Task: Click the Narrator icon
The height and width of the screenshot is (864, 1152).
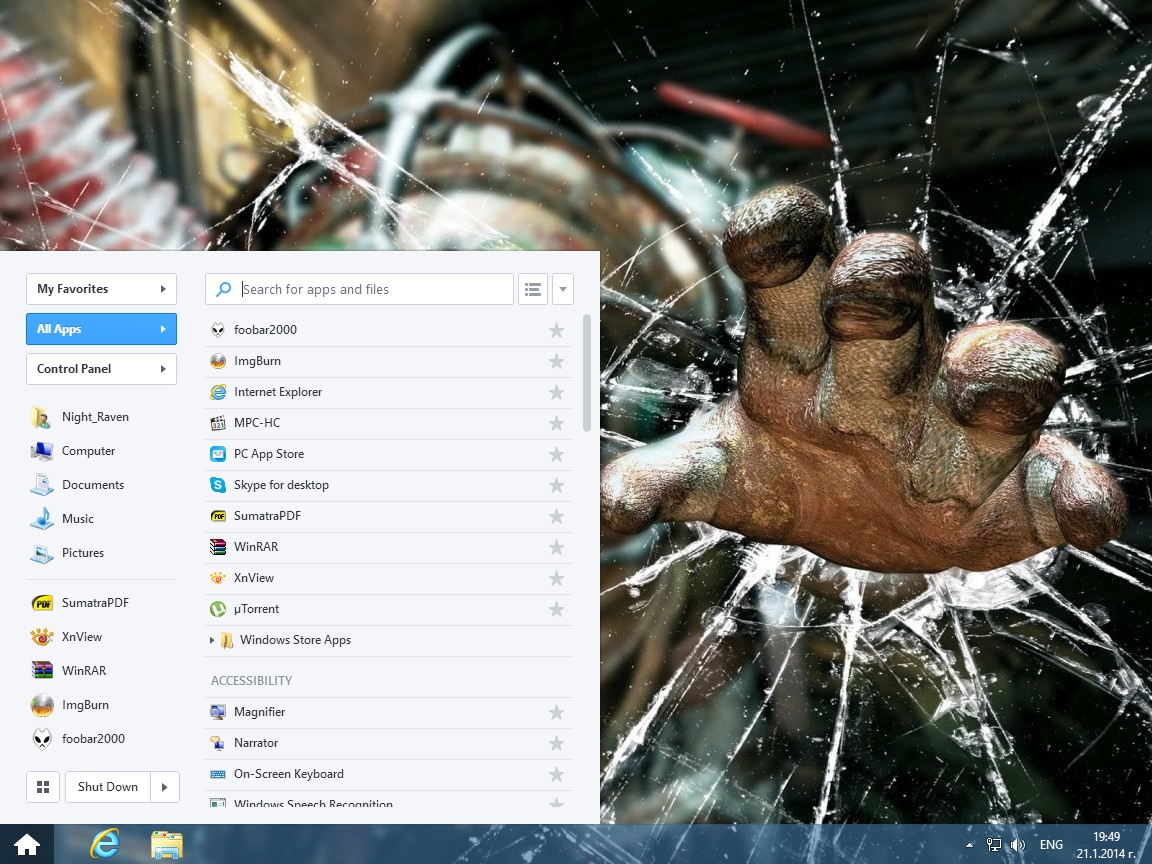Action: [x=218, y=743]
